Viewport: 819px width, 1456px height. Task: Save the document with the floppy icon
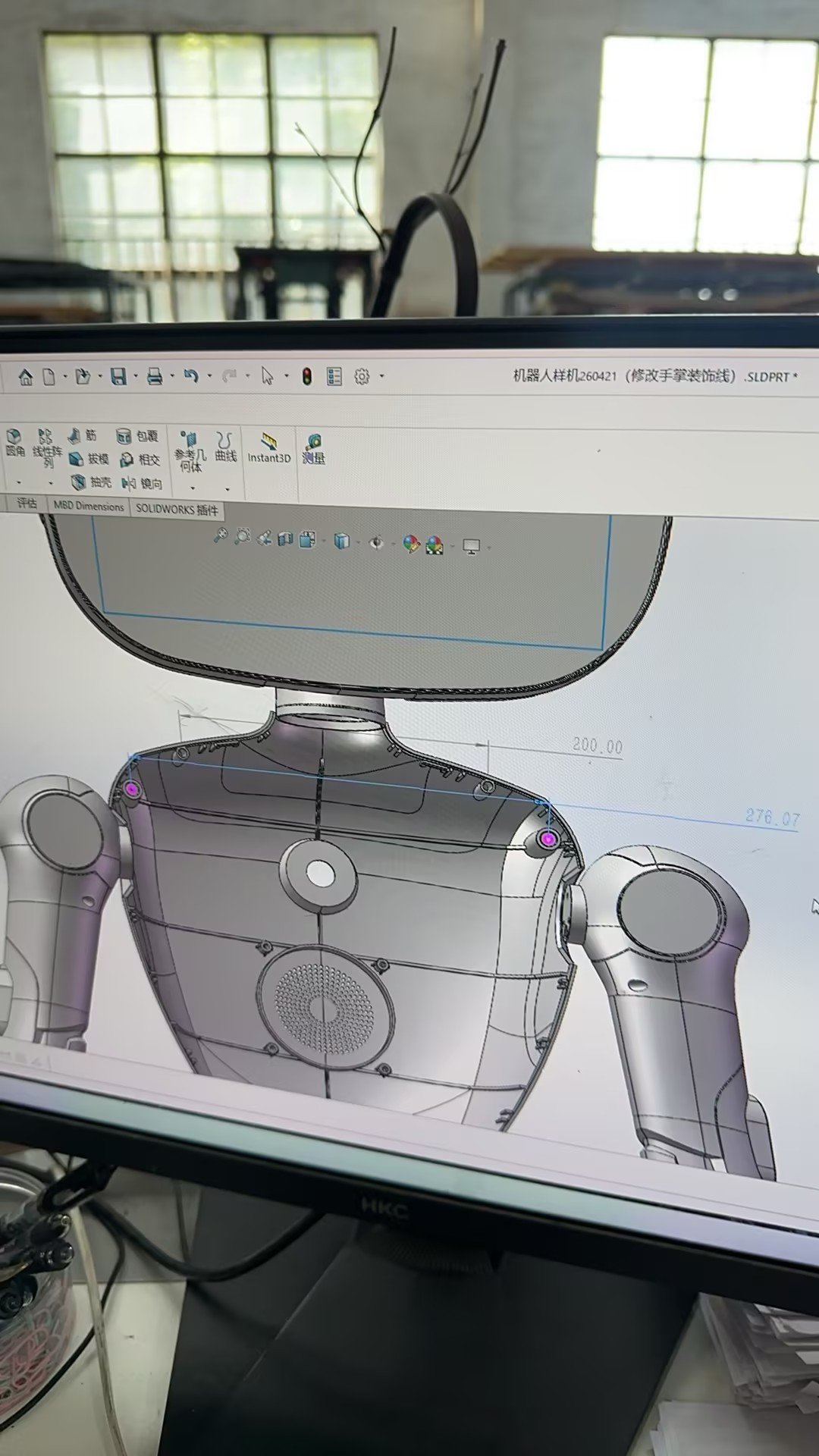coord(118,376)
